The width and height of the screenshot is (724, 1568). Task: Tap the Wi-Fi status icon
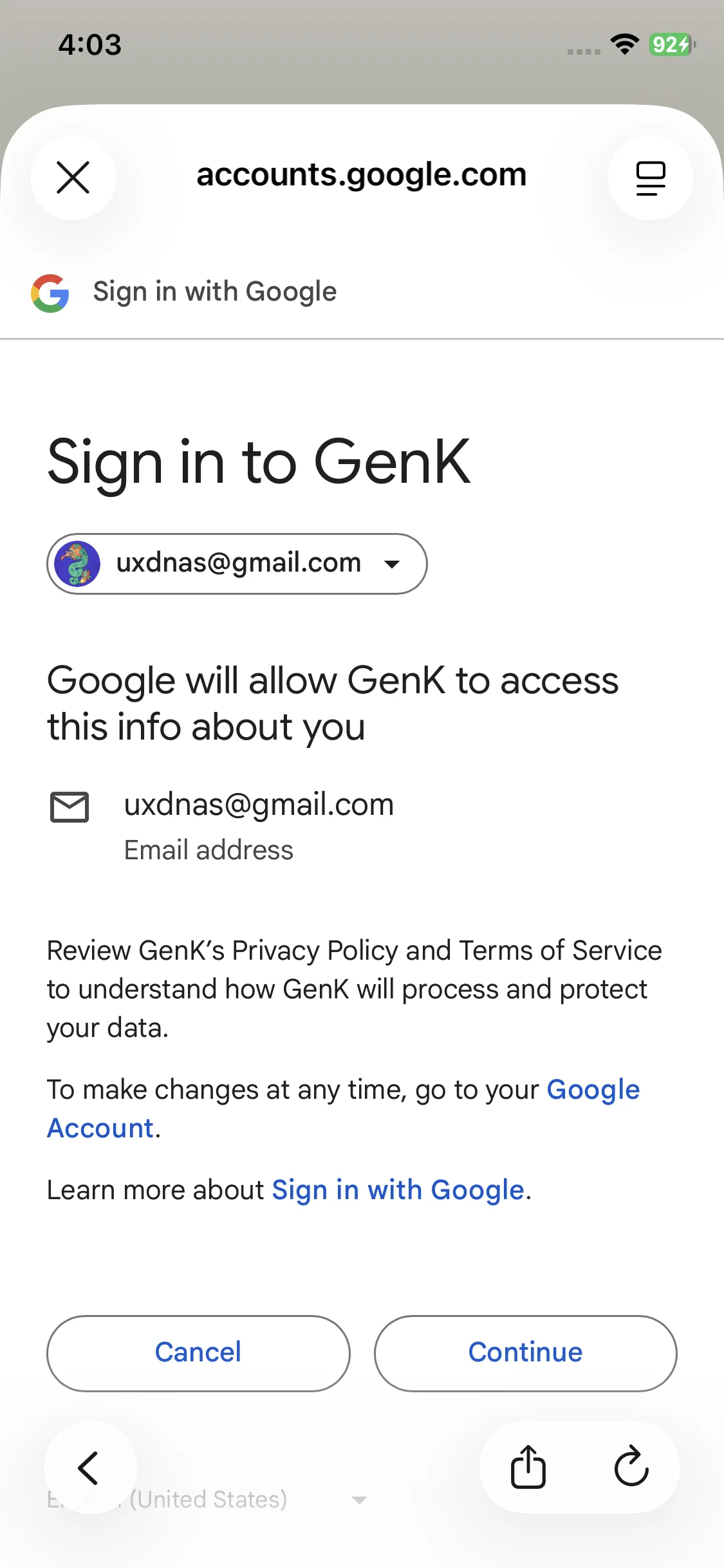click(624, 44)
